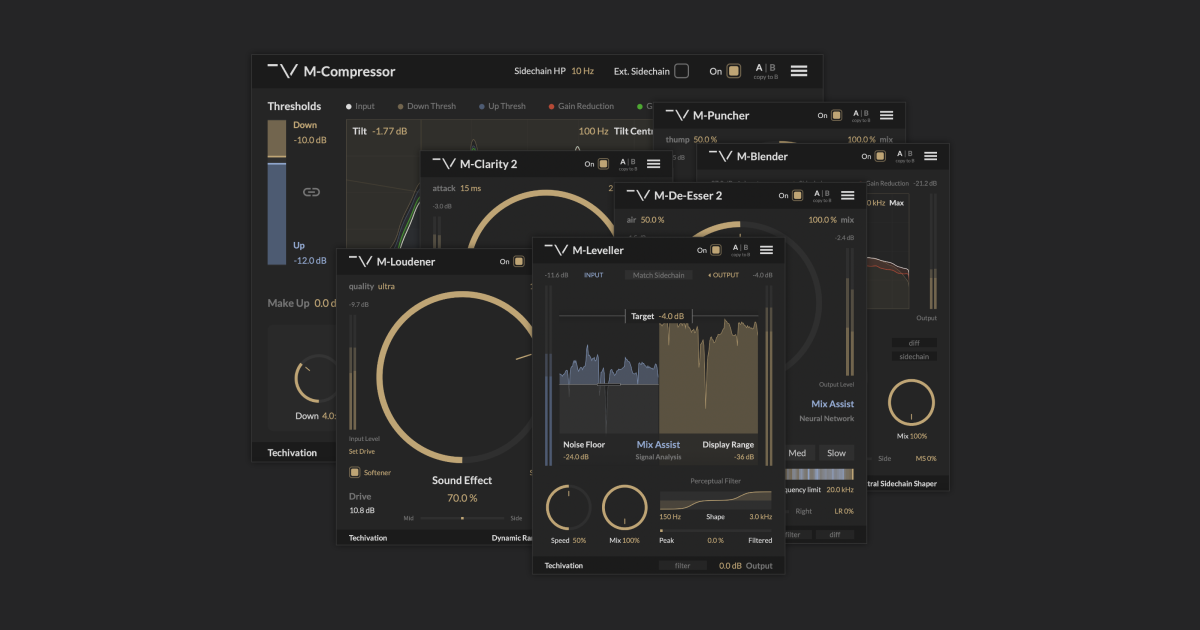Click the Speed knob in M-Leveller
The height and width of the screenshot is (630, 1200).
coord(568,508)
